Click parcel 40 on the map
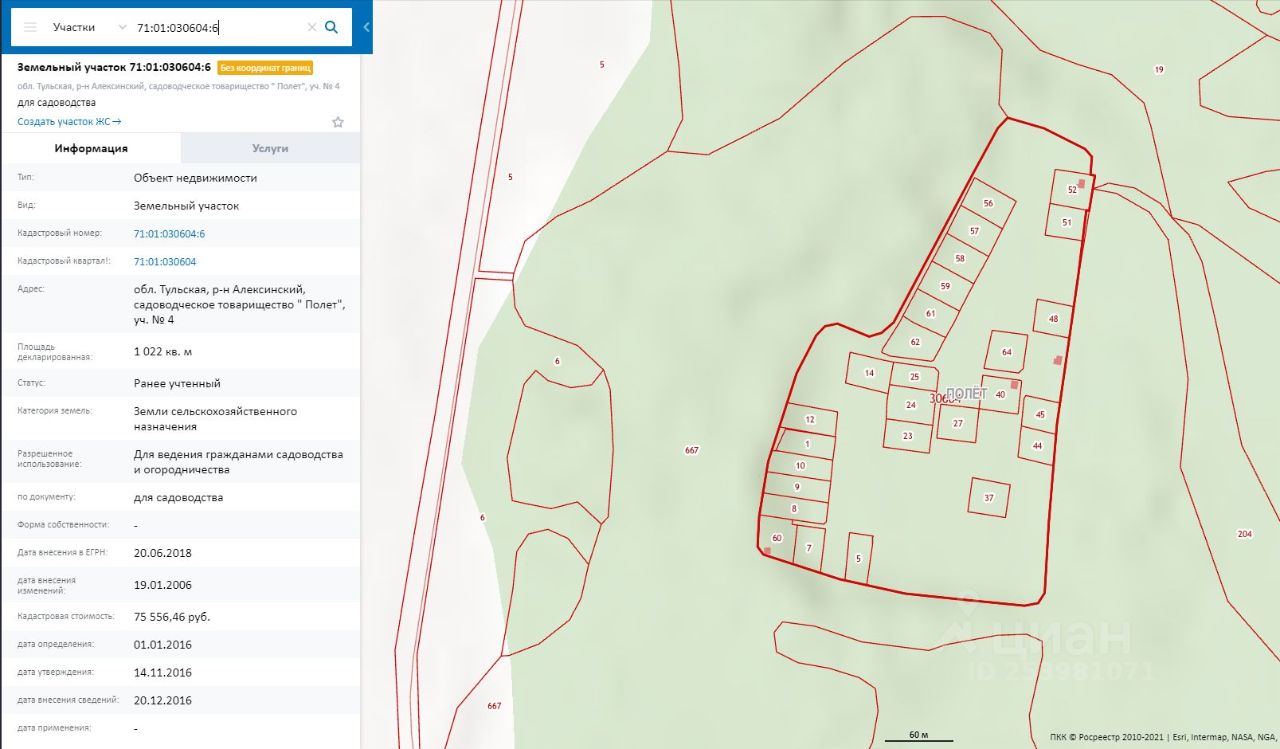Screen dimensions: 1280x749 pyautogui.click(x=1000, y=394)
